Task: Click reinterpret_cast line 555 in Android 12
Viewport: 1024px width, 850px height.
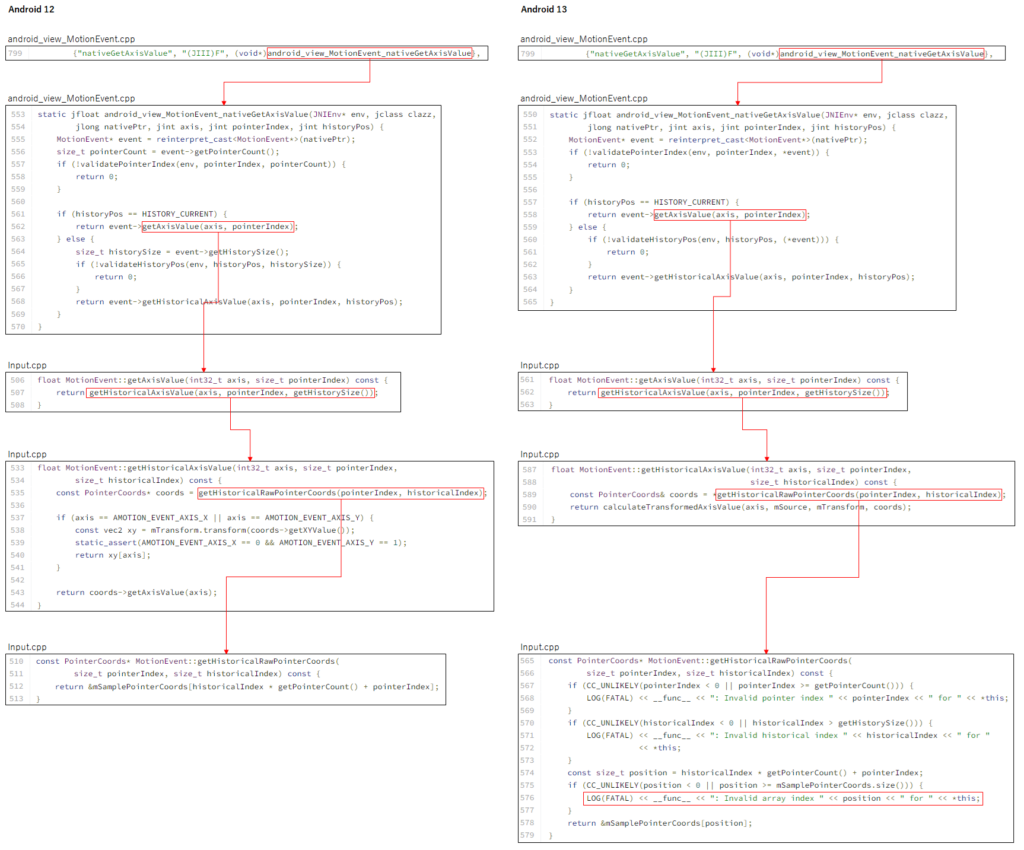Action: coord(206,139)
